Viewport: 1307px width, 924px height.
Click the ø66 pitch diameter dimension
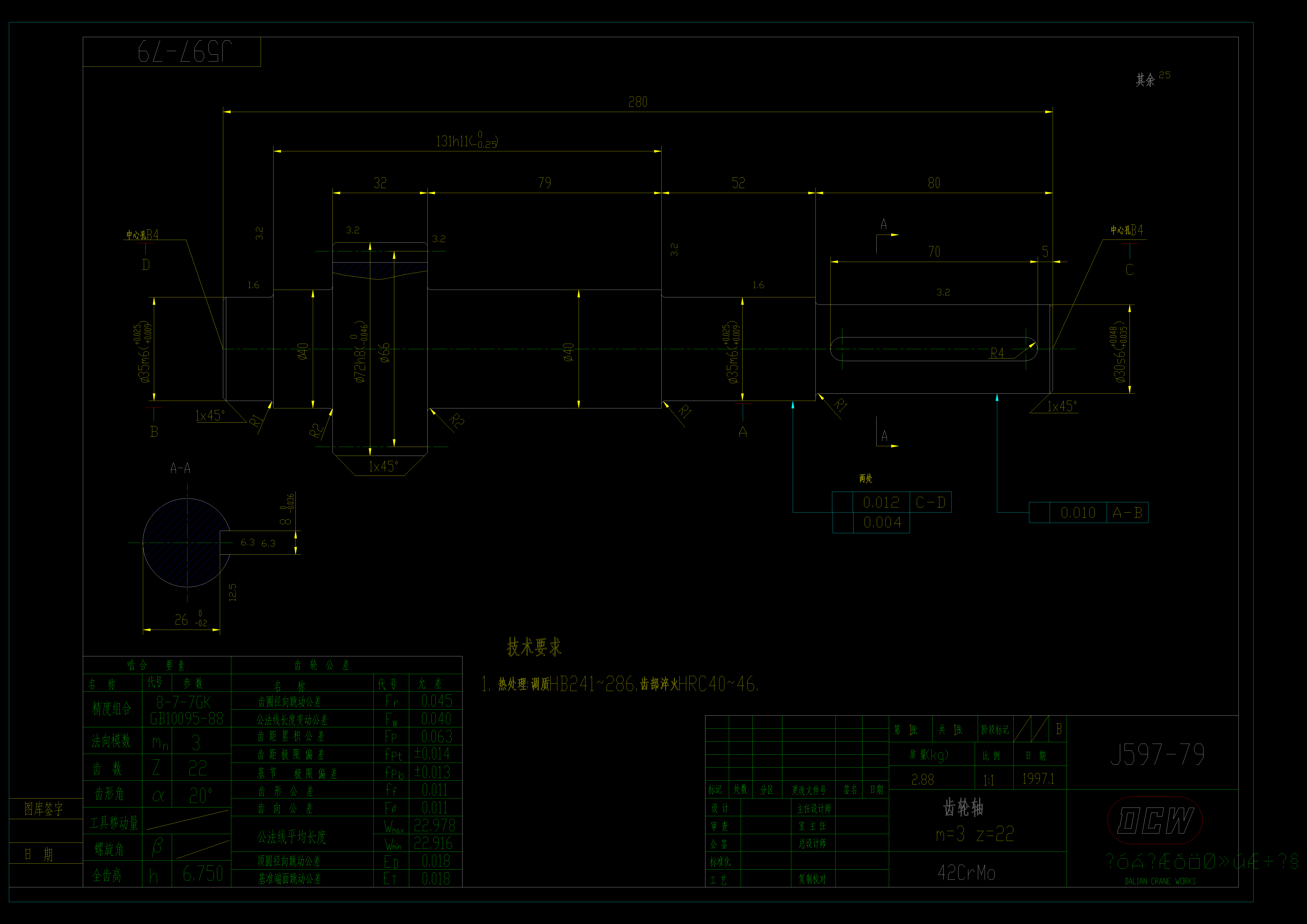click(x=385, y=352)
